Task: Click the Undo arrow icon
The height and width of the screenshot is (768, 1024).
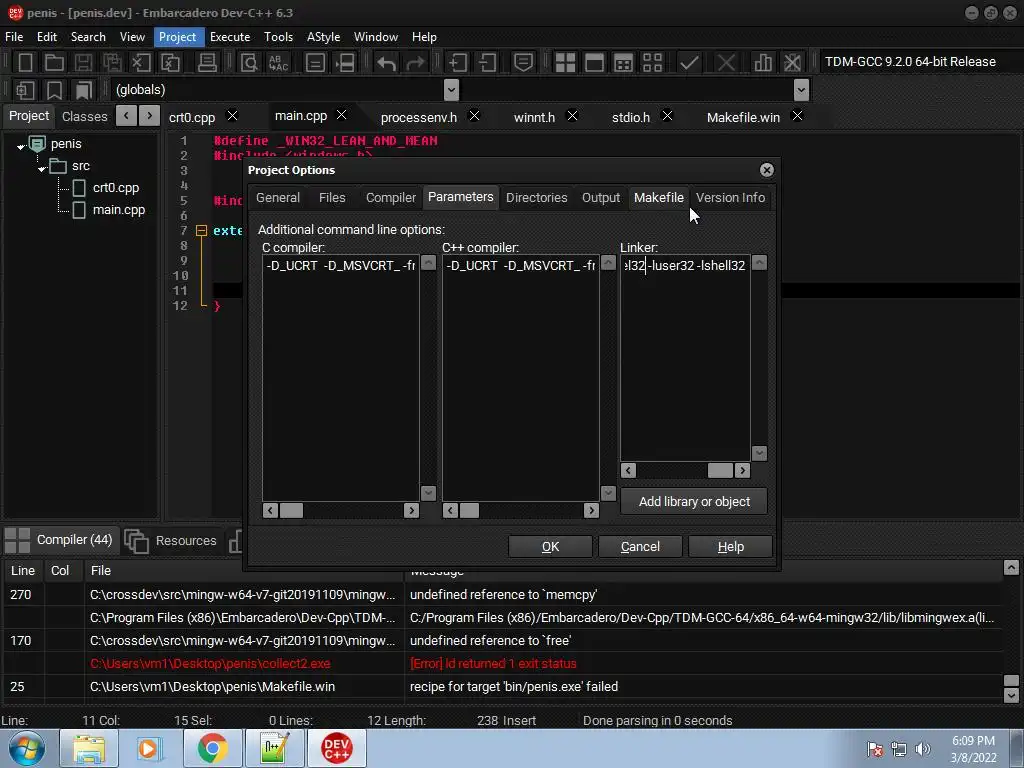Action: click(x=387, y=63)
